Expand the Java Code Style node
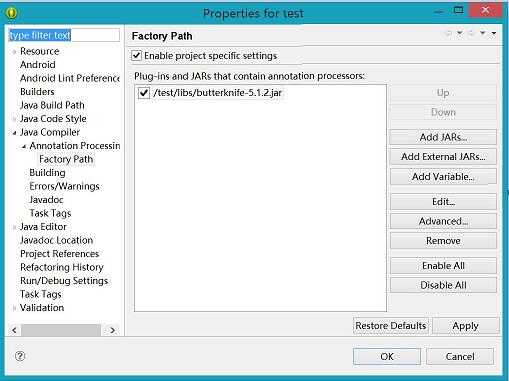 (x=14, y=119)
